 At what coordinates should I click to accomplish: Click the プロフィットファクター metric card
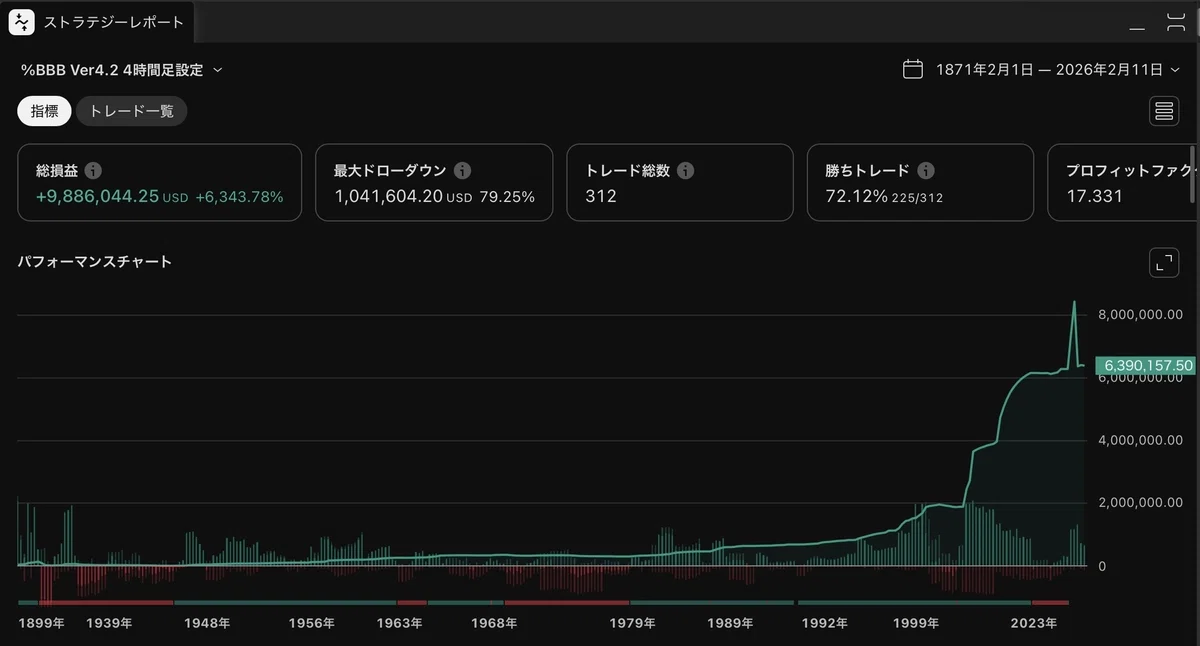1122,182
